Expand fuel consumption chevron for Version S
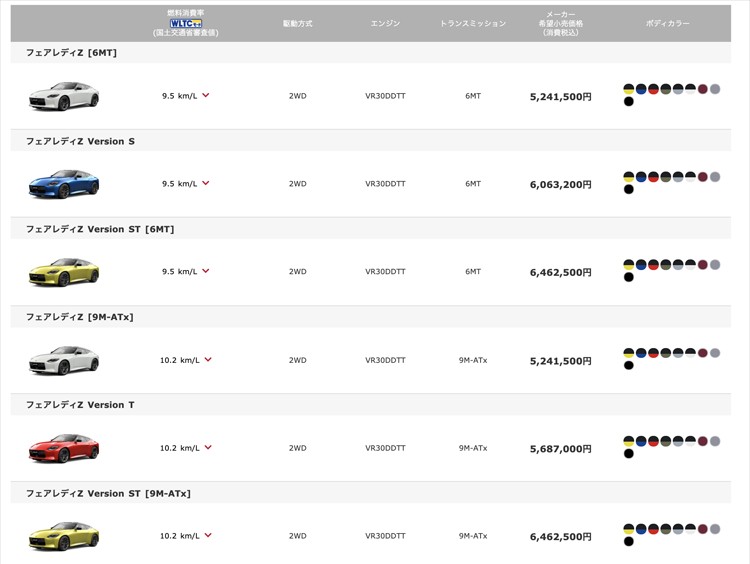 click(x=206, y=183)
